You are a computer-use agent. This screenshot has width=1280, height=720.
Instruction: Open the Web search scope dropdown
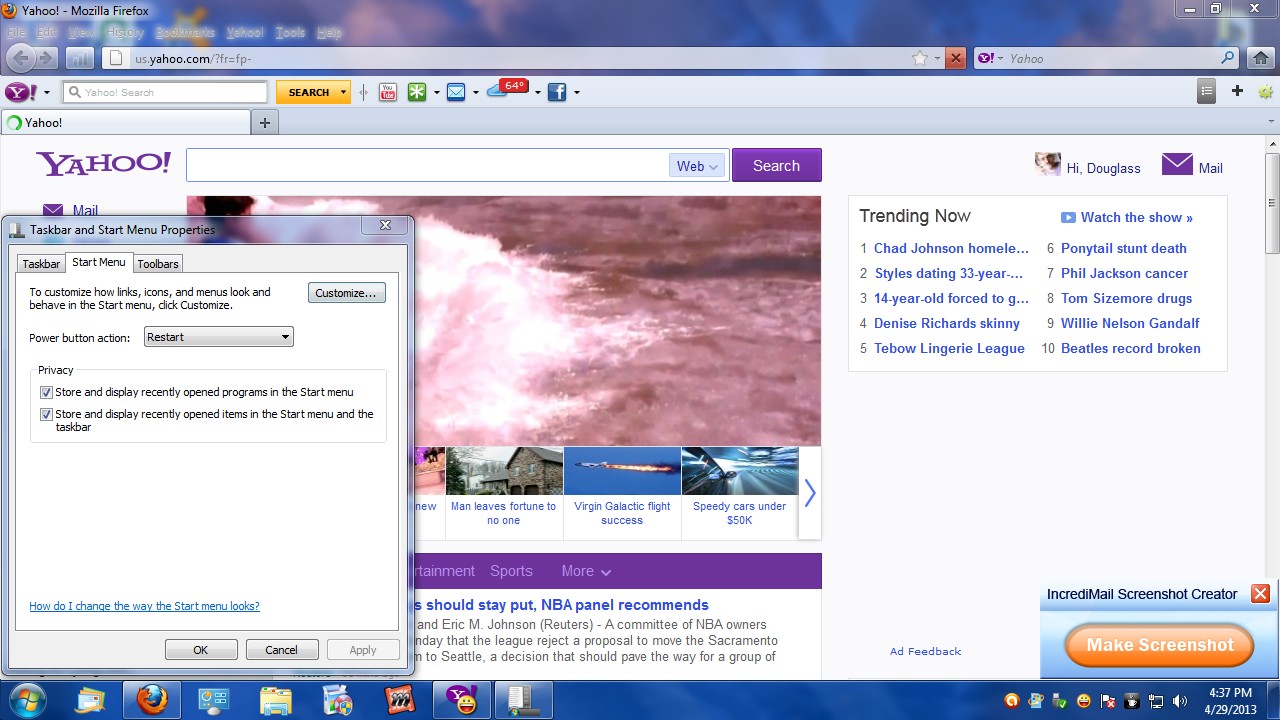click(x=697, y=166)
